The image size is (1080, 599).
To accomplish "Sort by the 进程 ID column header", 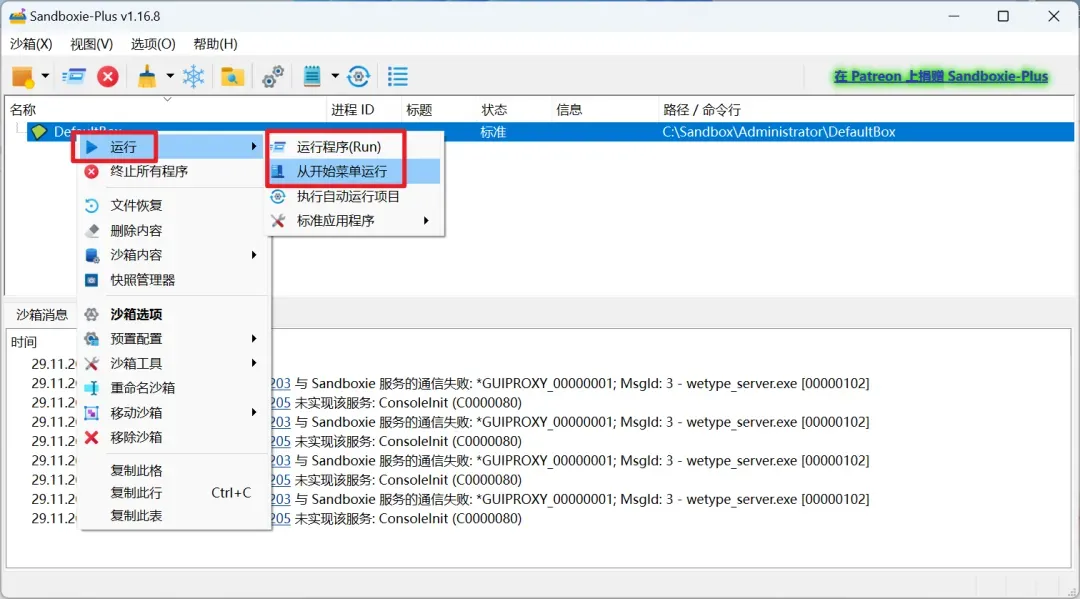I will (363, 110).
